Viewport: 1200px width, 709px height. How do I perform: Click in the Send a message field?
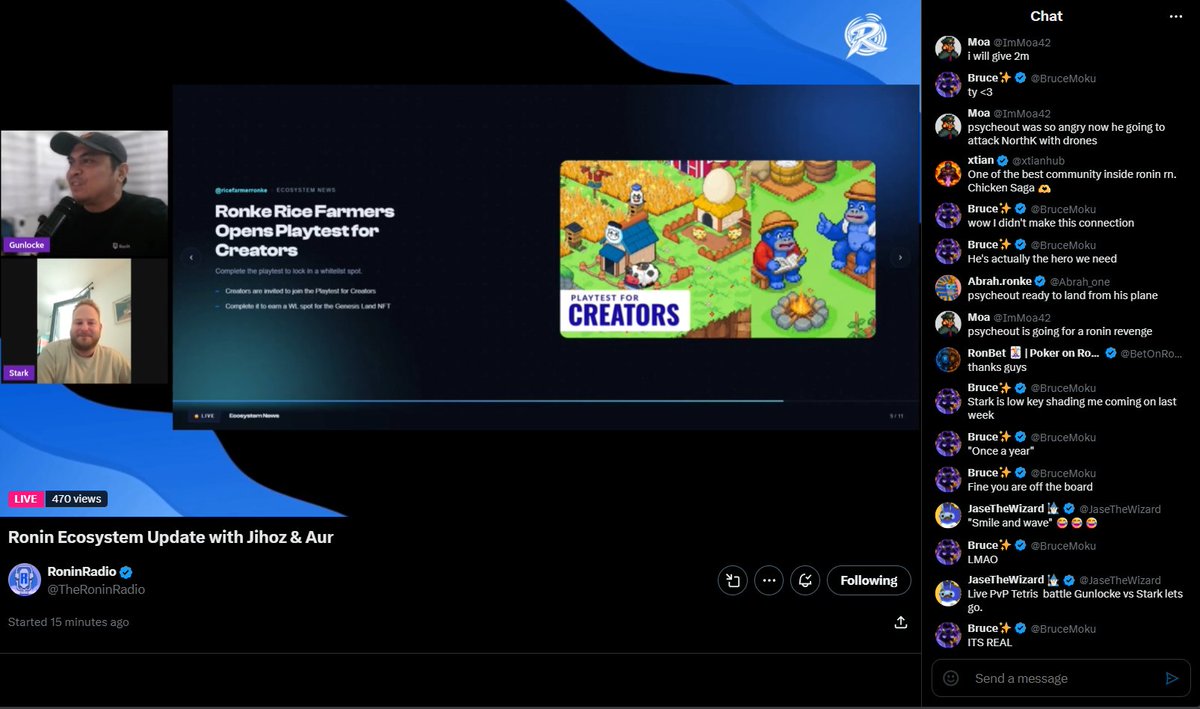point(1060,678)
